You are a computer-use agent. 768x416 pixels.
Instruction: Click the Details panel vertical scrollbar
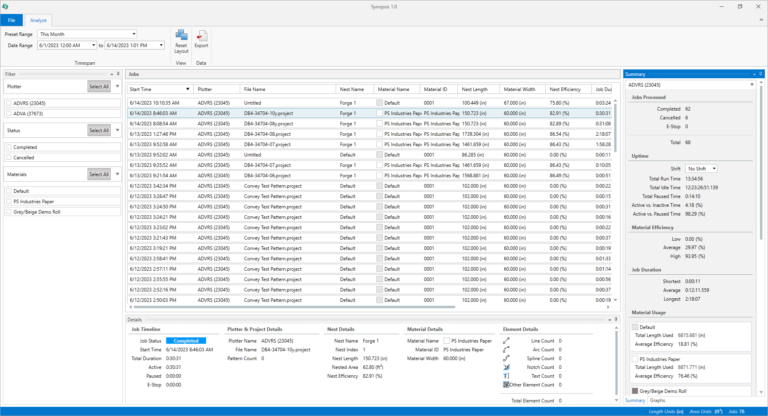616,363
